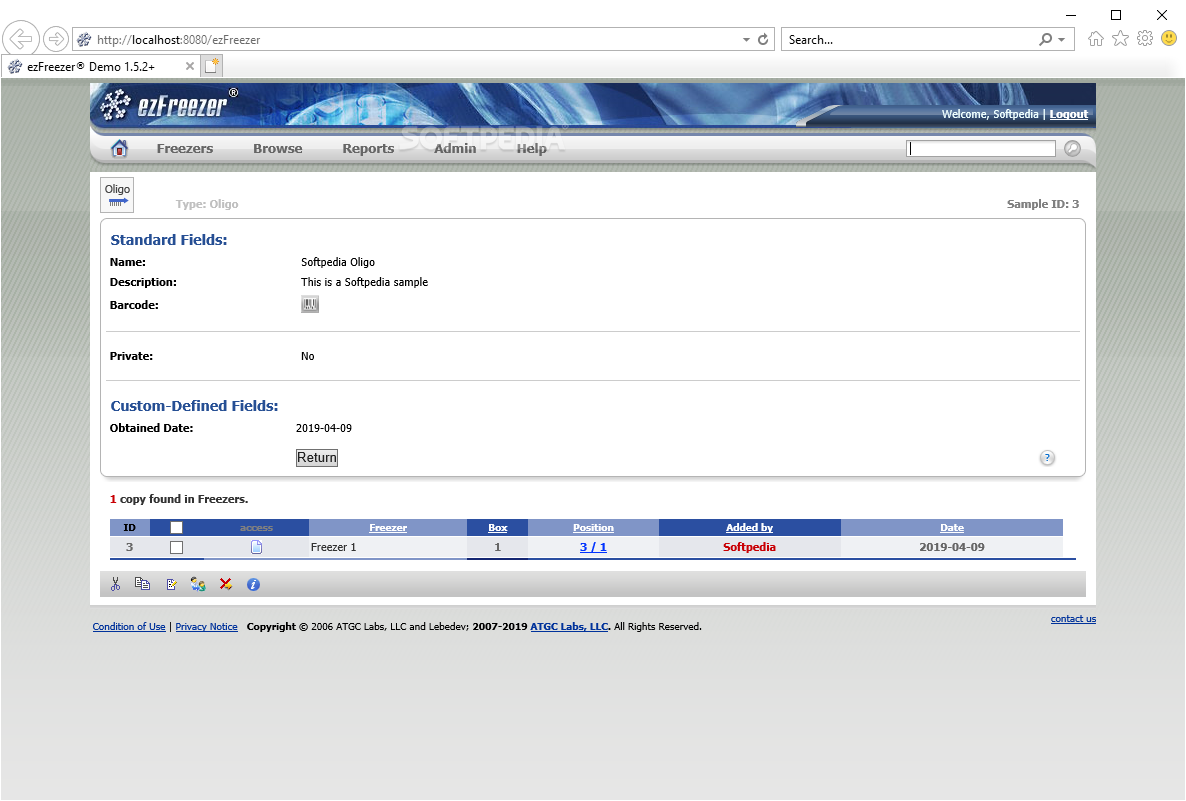The width and height of the screenshot is (1186, 801).
Task: Open browser tools gear menu
Action: [1145, 39]
